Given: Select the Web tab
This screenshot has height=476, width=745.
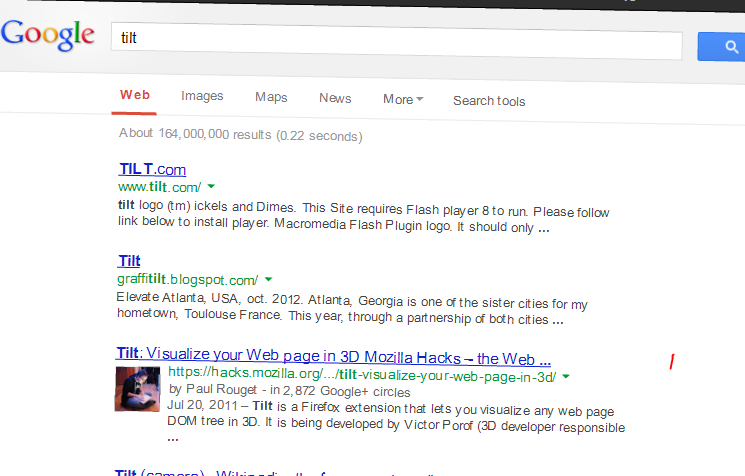Looking at the screenshot, I should point(135,97).
